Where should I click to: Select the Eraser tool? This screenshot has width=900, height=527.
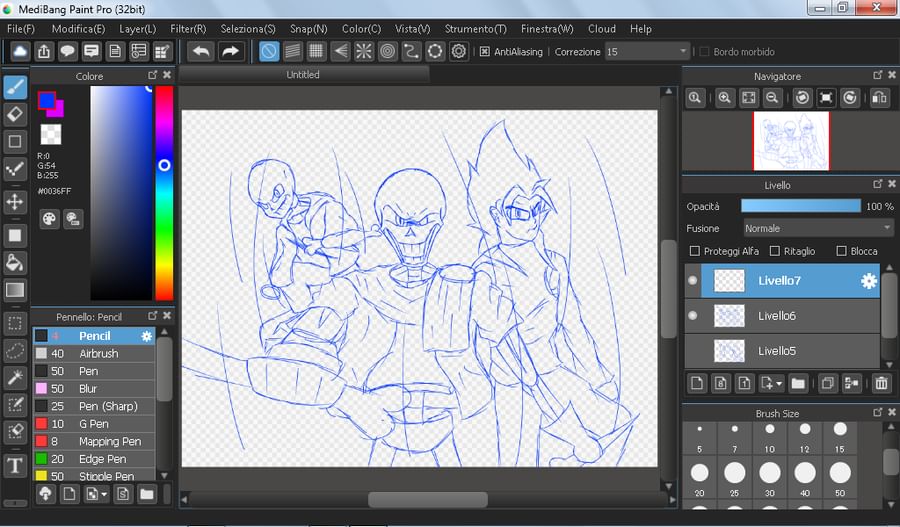point(15,114)
